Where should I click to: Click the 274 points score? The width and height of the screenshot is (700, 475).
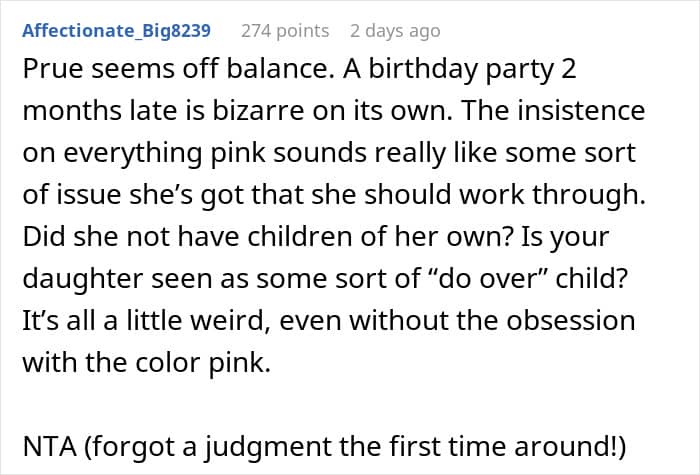pos(285,31)
